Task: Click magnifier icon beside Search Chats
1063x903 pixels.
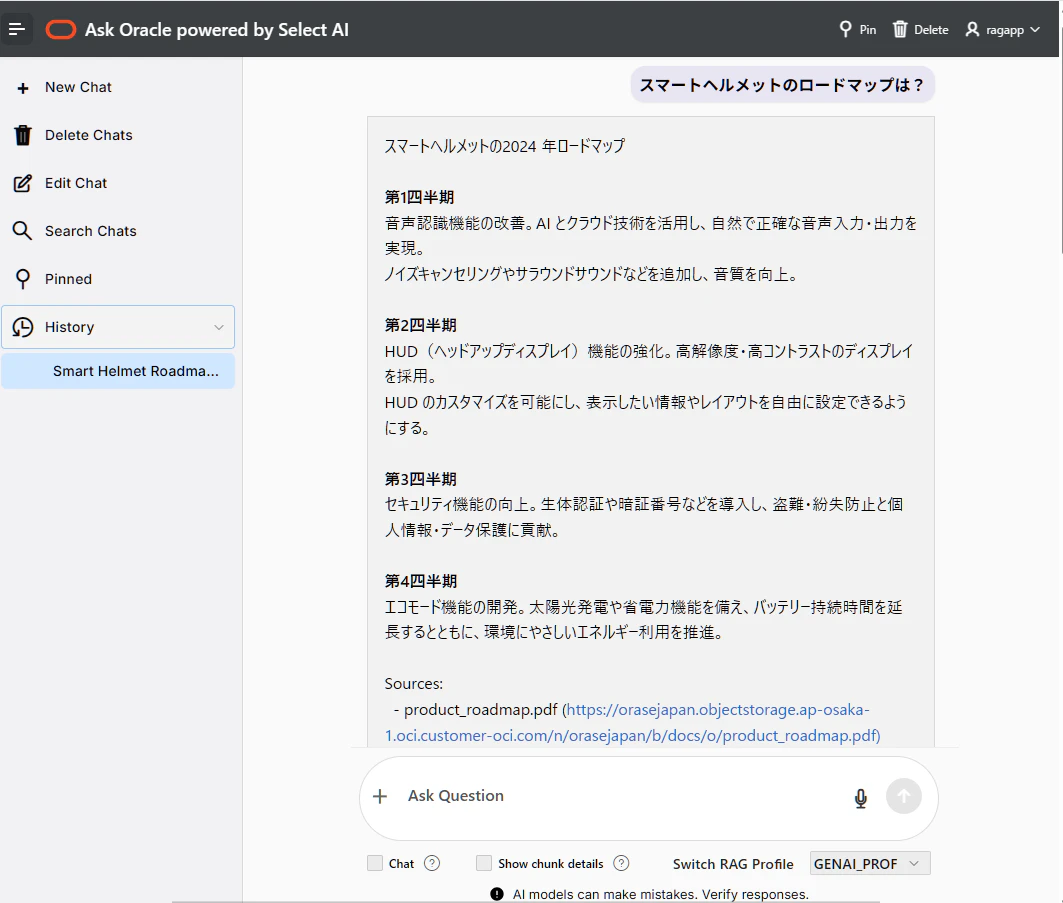Action: [22, 230]
